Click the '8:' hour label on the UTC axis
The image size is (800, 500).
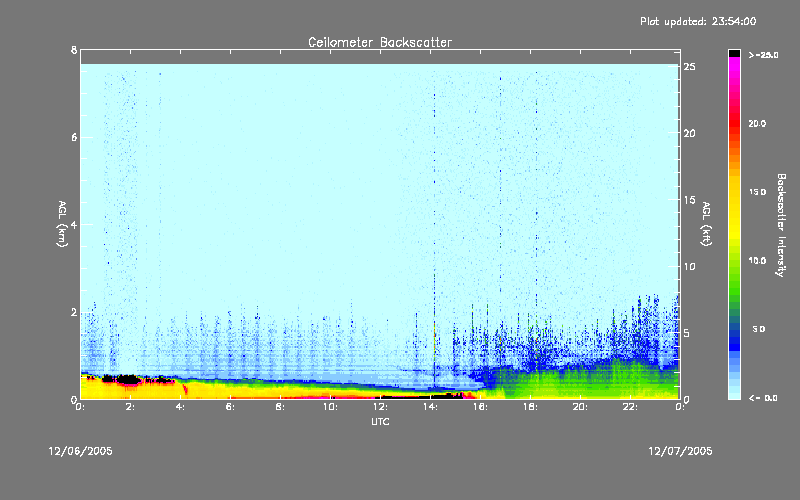[281, 407]
